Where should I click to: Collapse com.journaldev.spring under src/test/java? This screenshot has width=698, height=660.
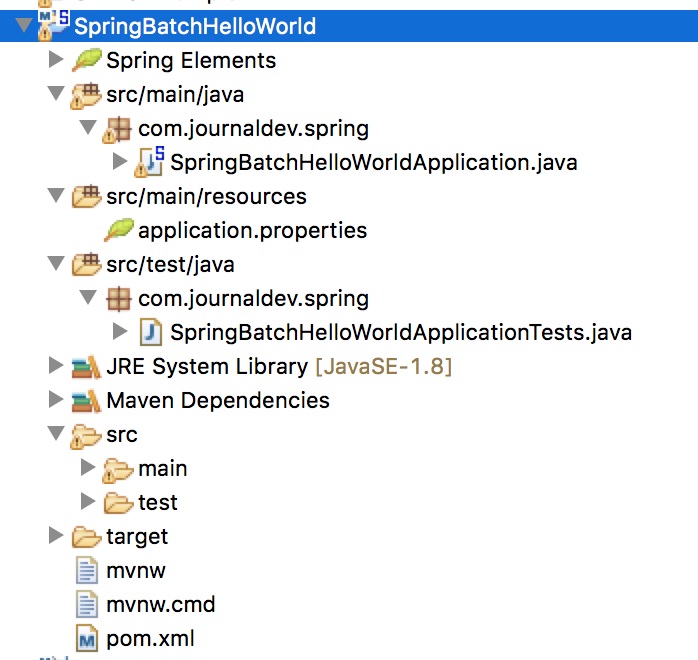click(88, 297)
